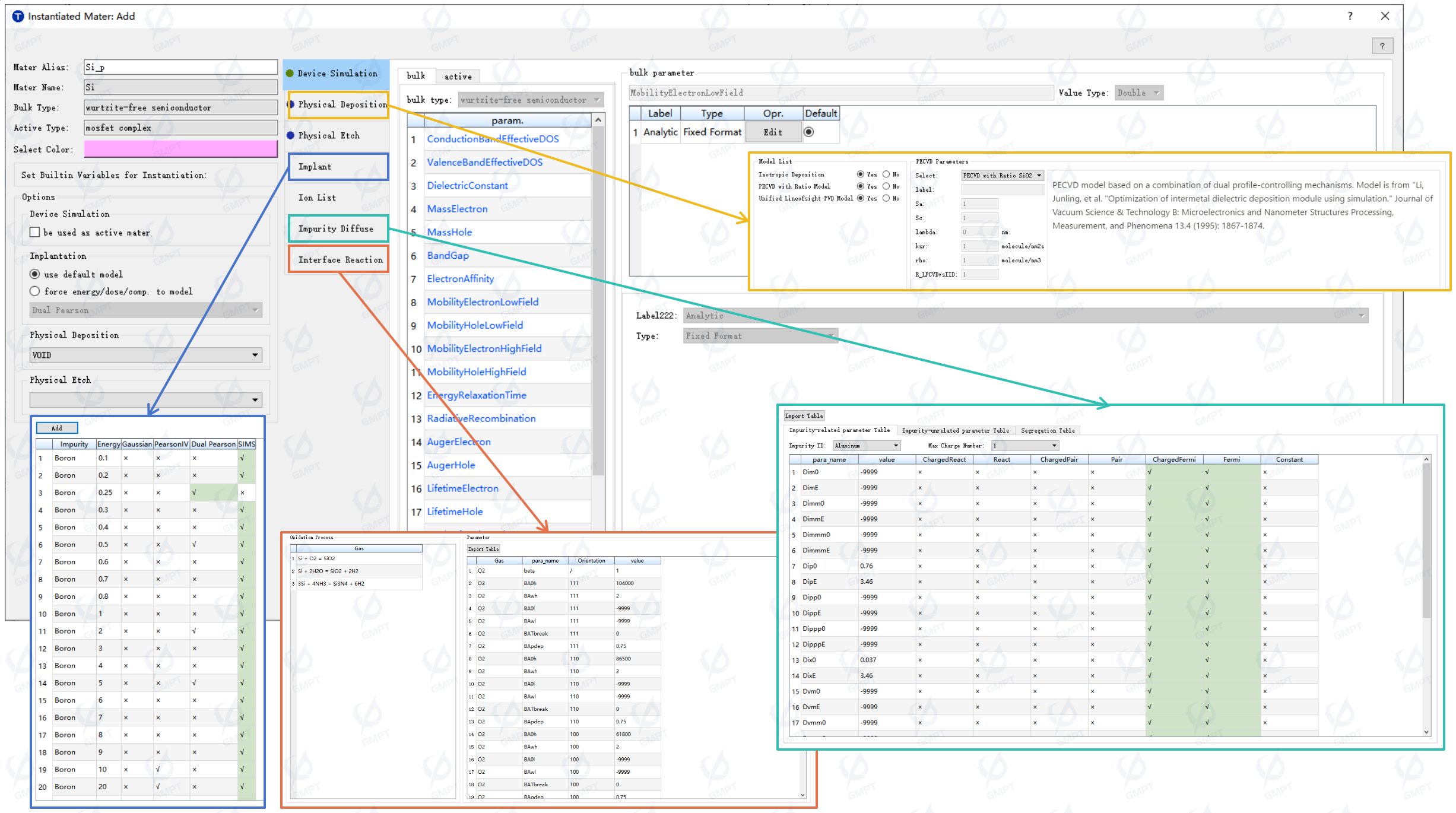Select Device Simulation in the category list
The image size is (1456, 813).
point(337,74)
